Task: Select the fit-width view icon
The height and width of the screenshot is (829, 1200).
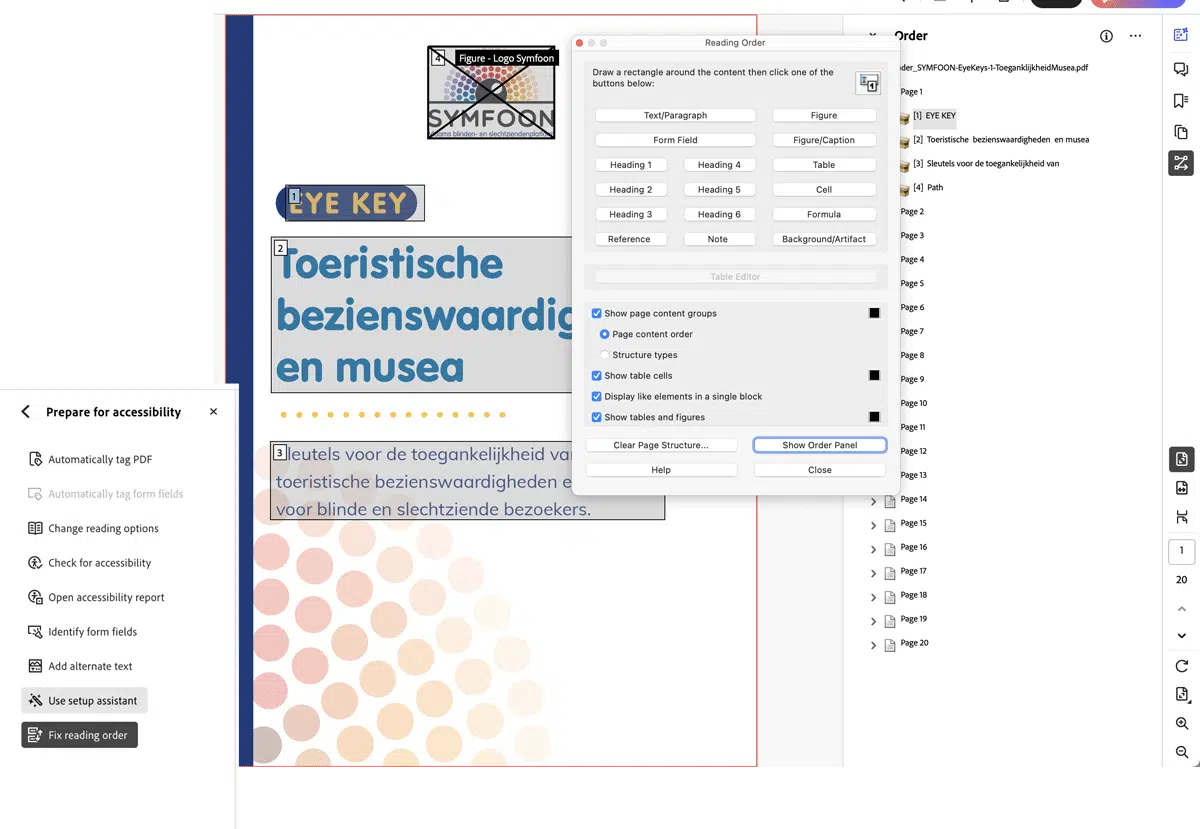Action: 1181,488
